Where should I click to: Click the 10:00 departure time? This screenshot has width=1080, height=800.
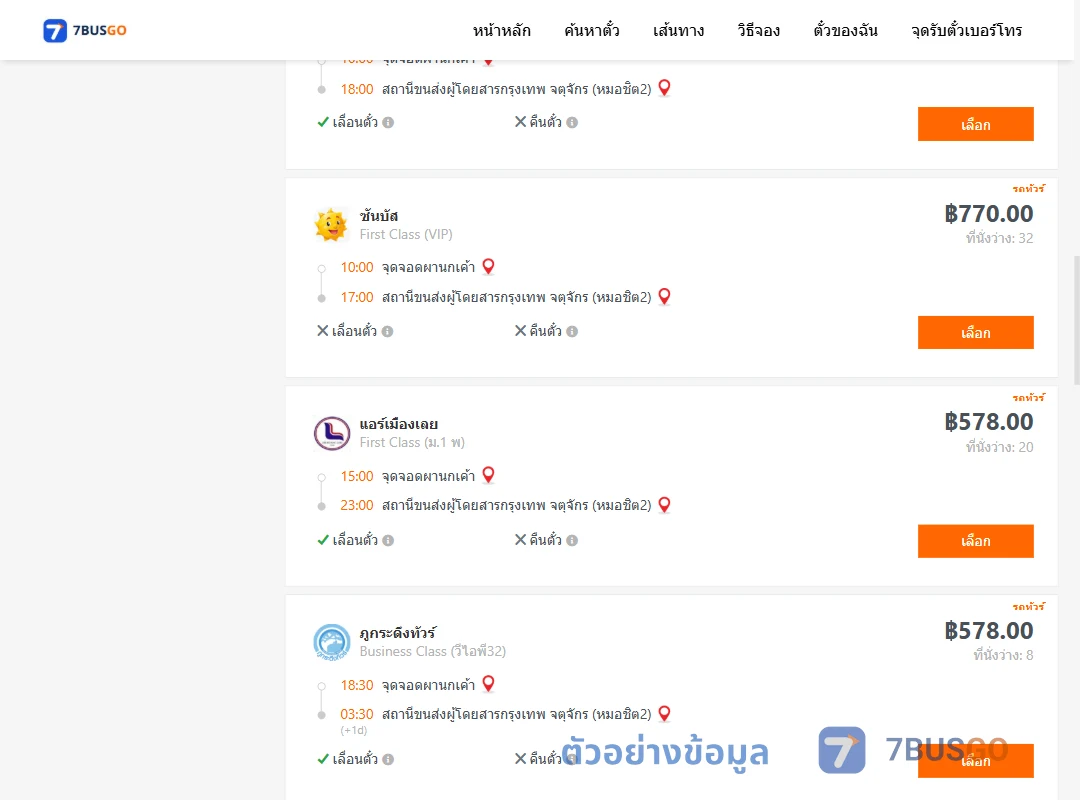click(x=357, y=267)
